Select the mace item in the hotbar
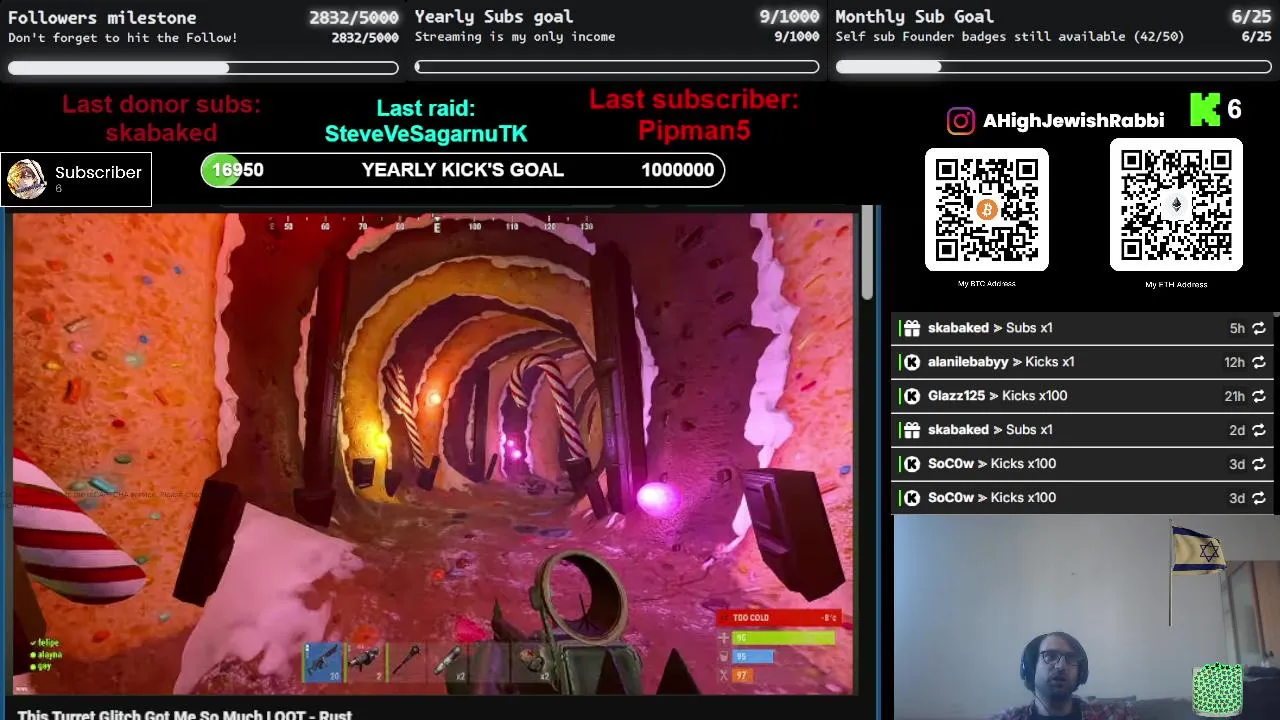 tap(407, 661)
